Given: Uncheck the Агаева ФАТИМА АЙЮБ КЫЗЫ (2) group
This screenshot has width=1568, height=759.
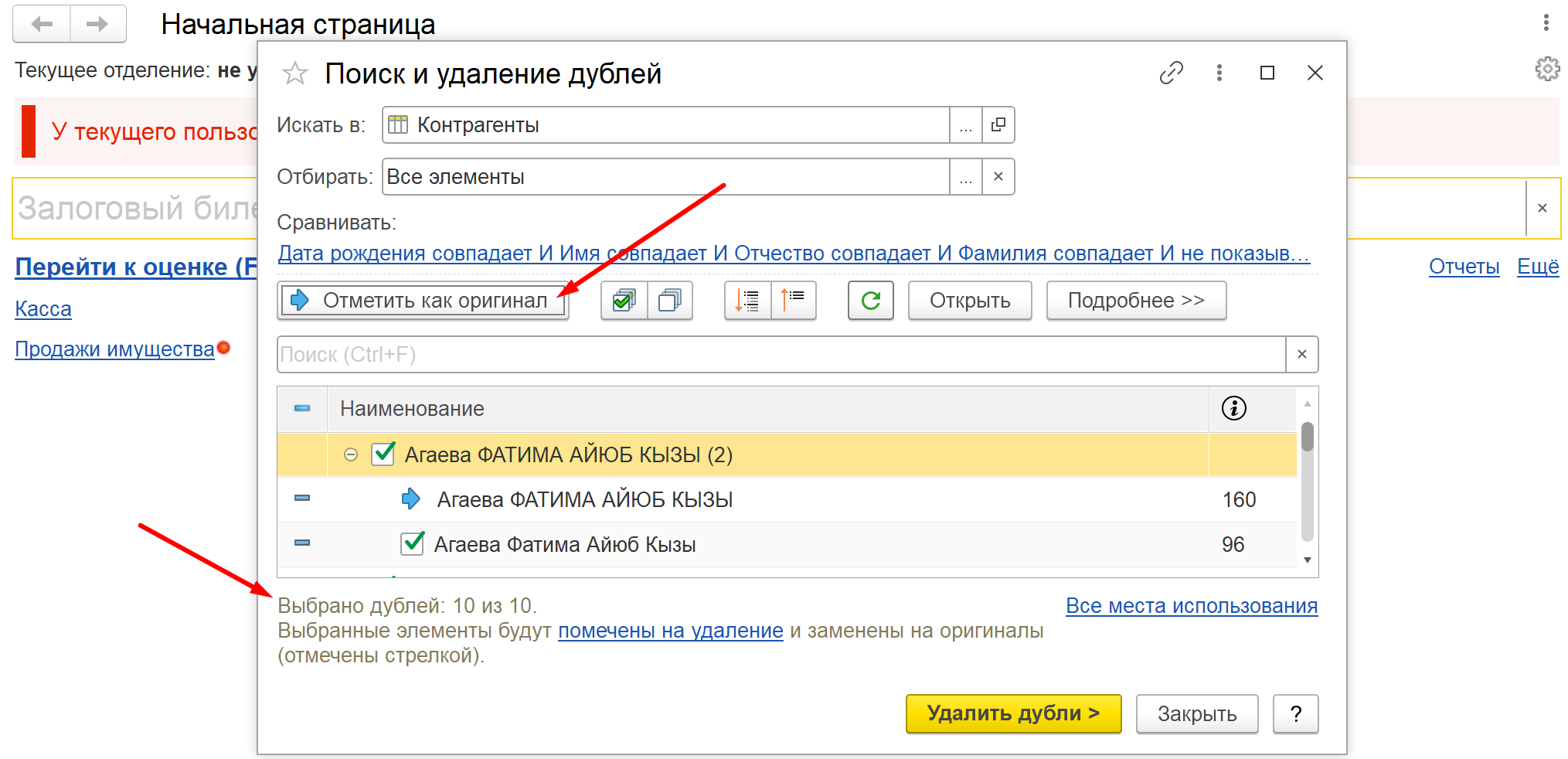Looking at the screenshot, I should coord(384,454).
